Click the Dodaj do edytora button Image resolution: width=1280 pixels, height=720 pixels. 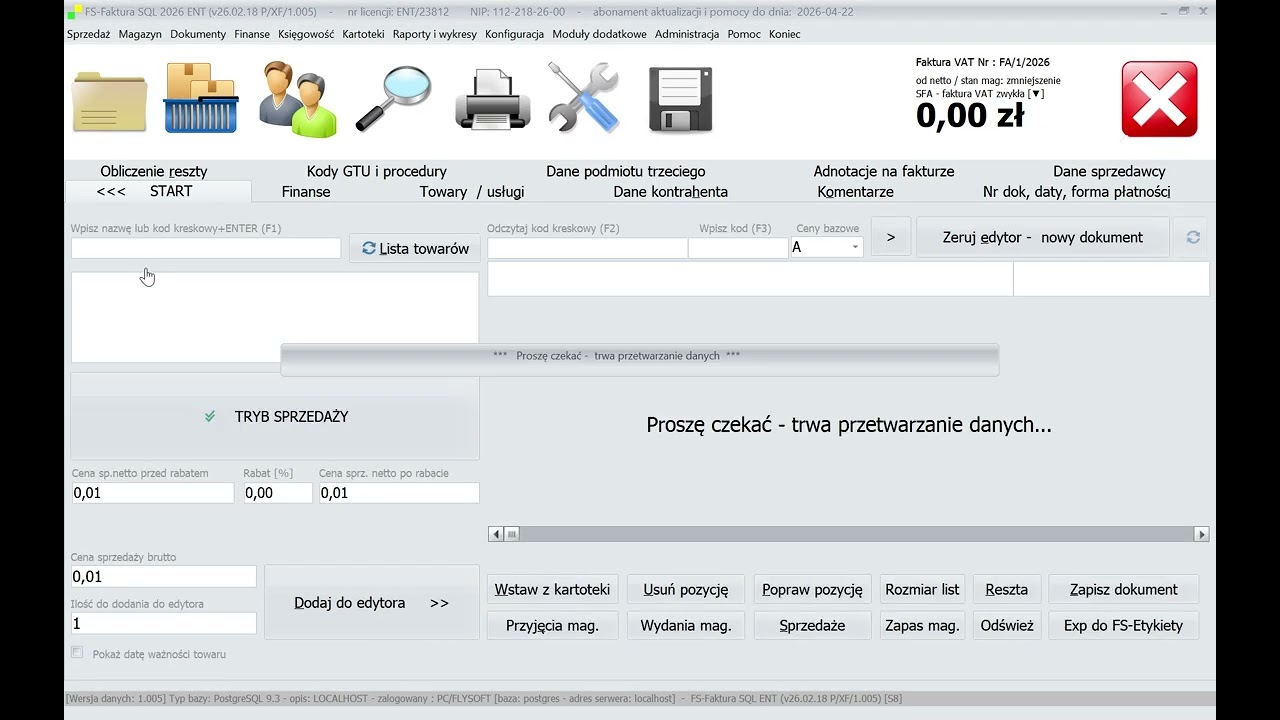(x=371, y=603)
